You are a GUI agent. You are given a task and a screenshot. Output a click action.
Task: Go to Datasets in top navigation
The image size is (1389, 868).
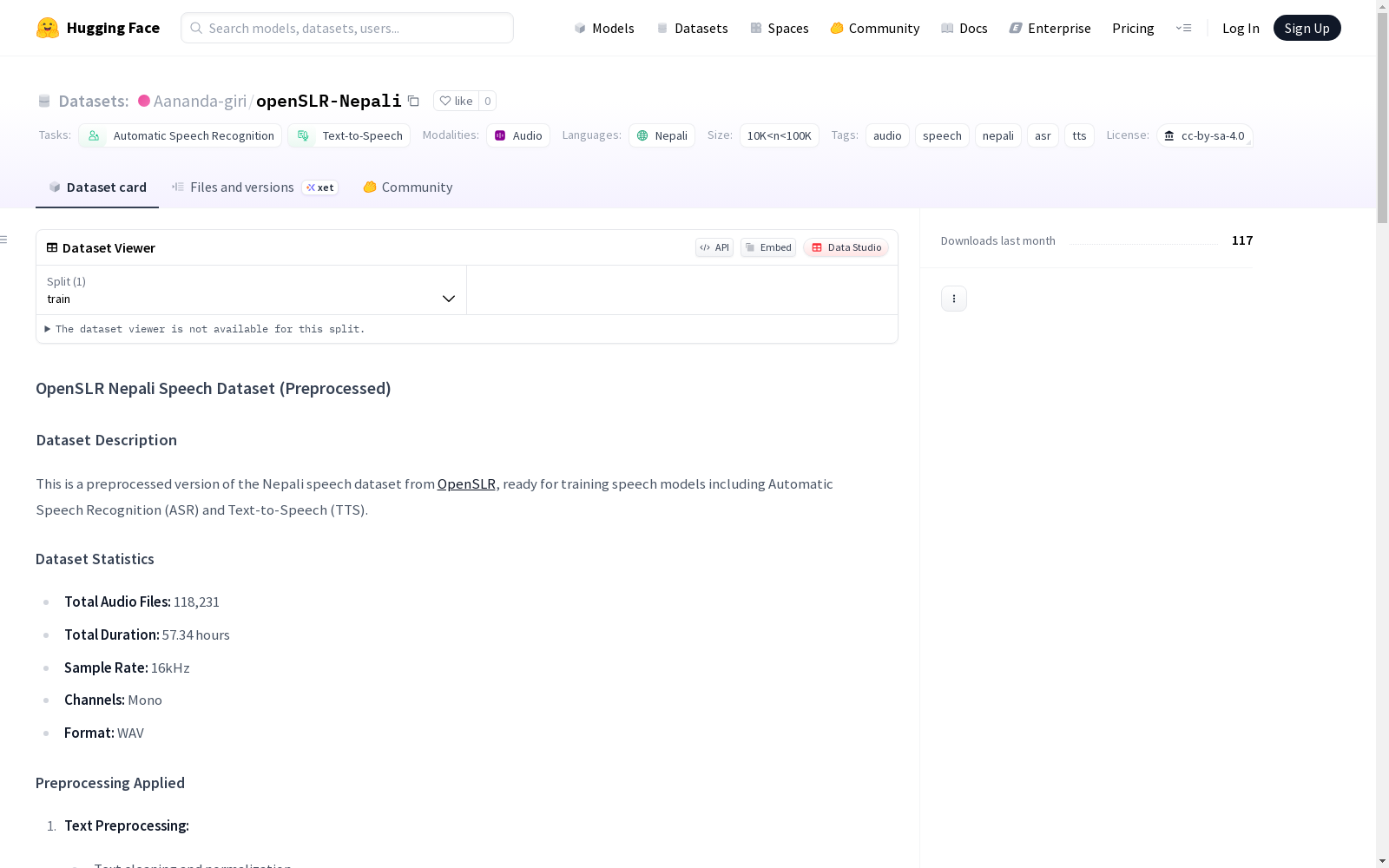pos(692,28)
